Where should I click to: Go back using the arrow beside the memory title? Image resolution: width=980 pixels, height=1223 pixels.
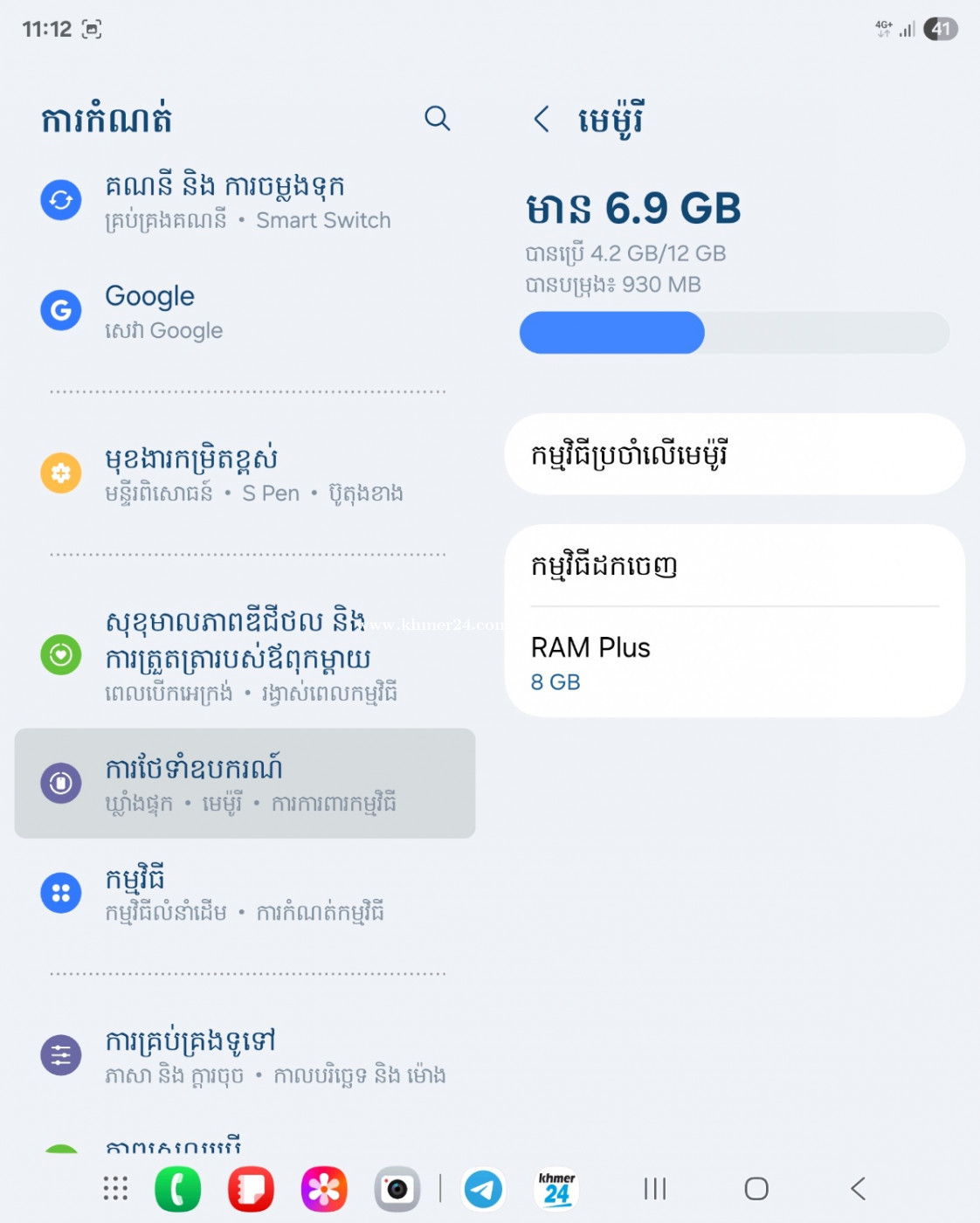click(542, 119)
